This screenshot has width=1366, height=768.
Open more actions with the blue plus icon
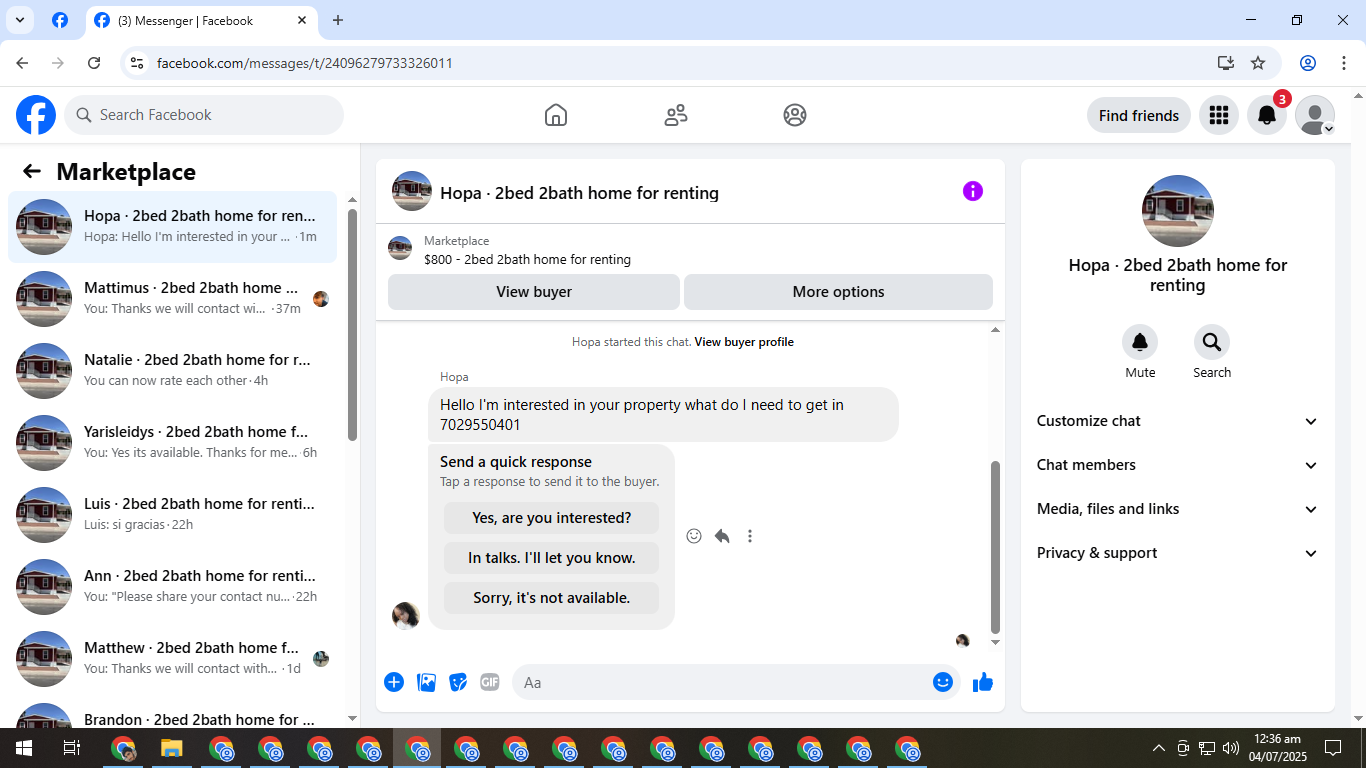click(394, 682)
